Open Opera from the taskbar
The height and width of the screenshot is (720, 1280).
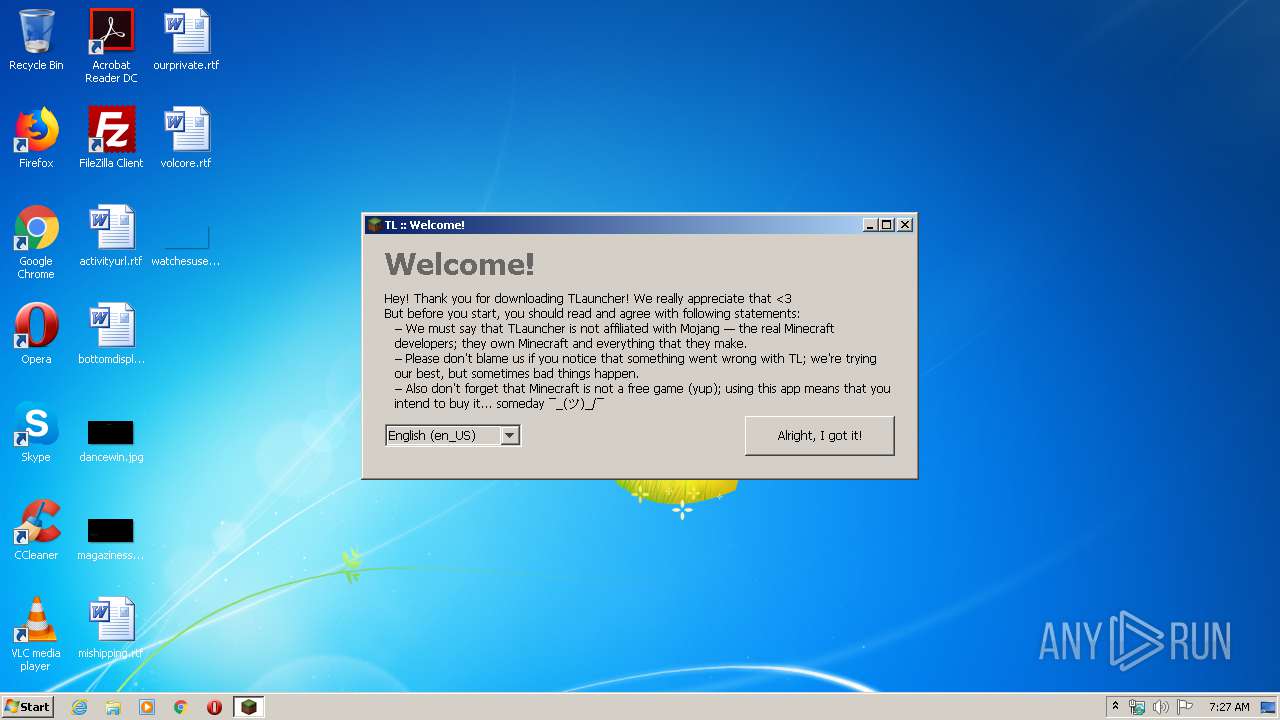(x=214, y=707)
